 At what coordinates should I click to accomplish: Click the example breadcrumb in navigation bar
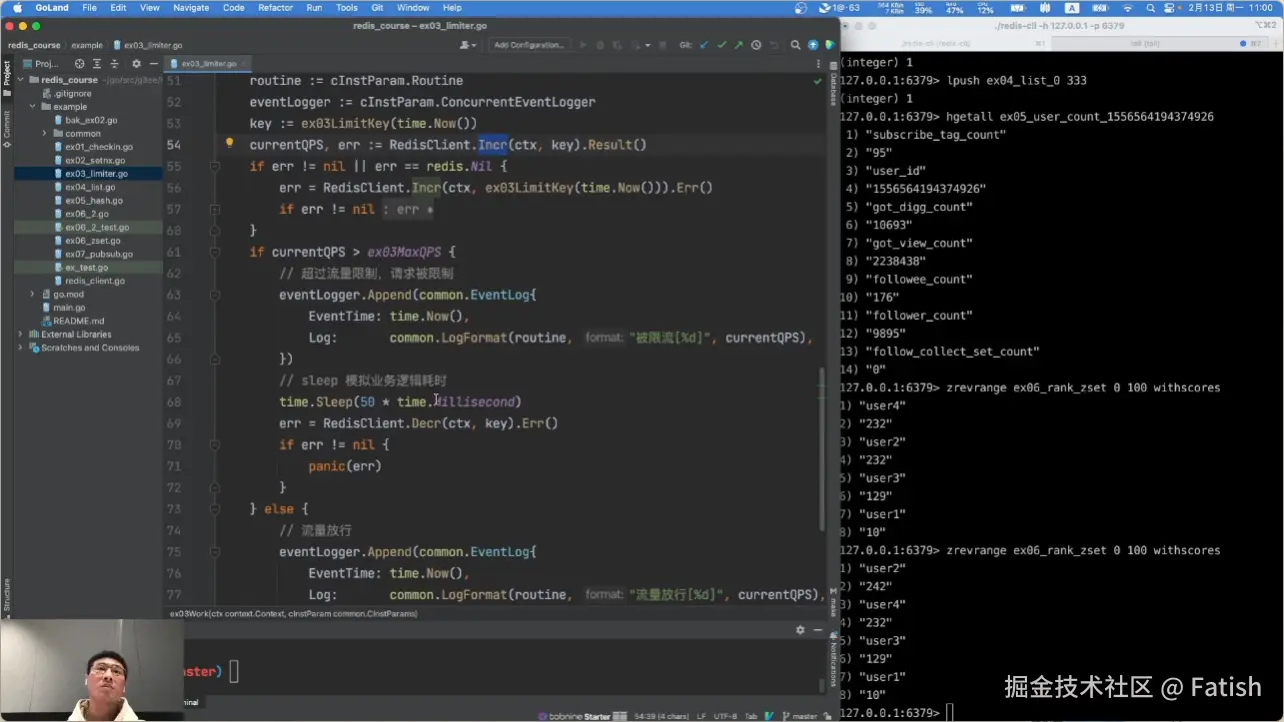point(87,45)
